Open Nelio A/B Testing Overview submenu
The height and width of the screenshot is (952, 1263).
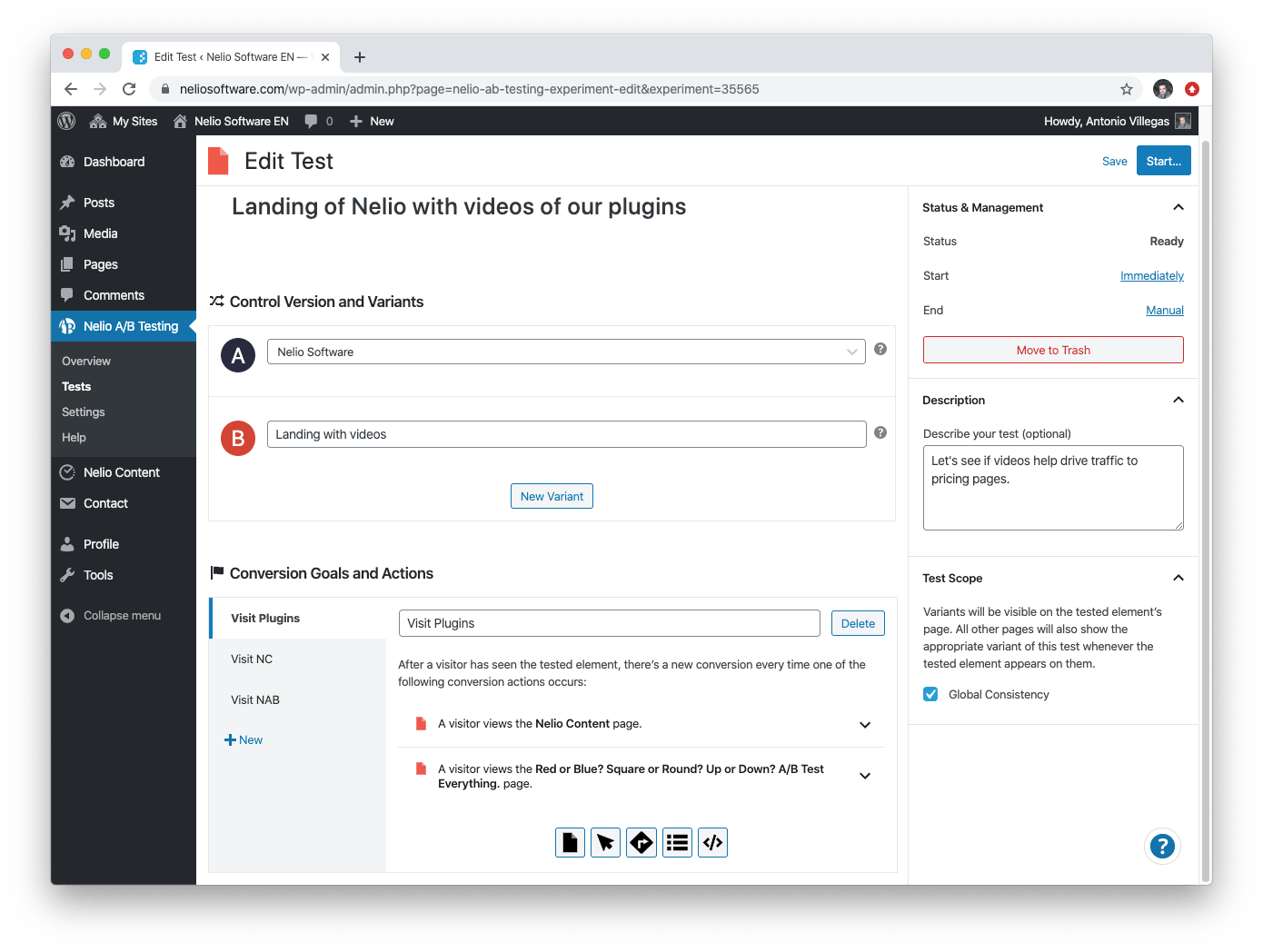[86, 361]
